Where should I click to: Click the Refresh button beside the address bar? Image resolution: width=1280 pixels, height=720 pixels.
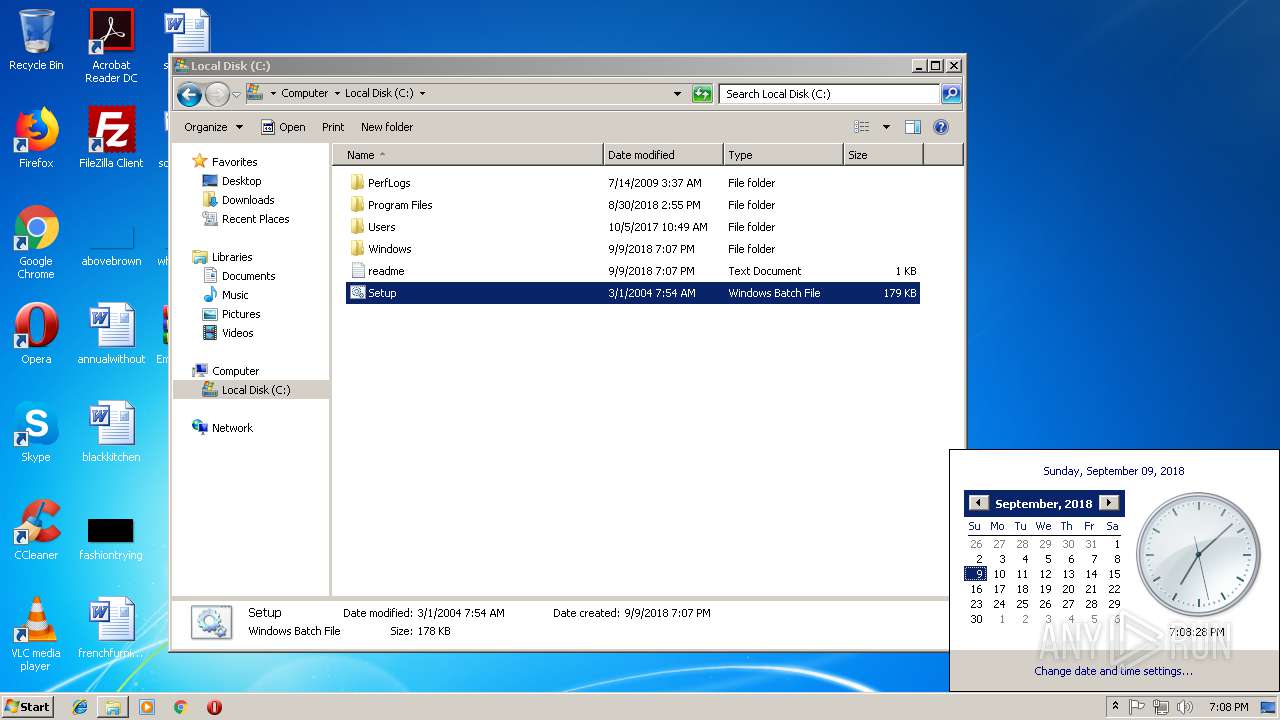pyautogui.click(x=702, y=94)
